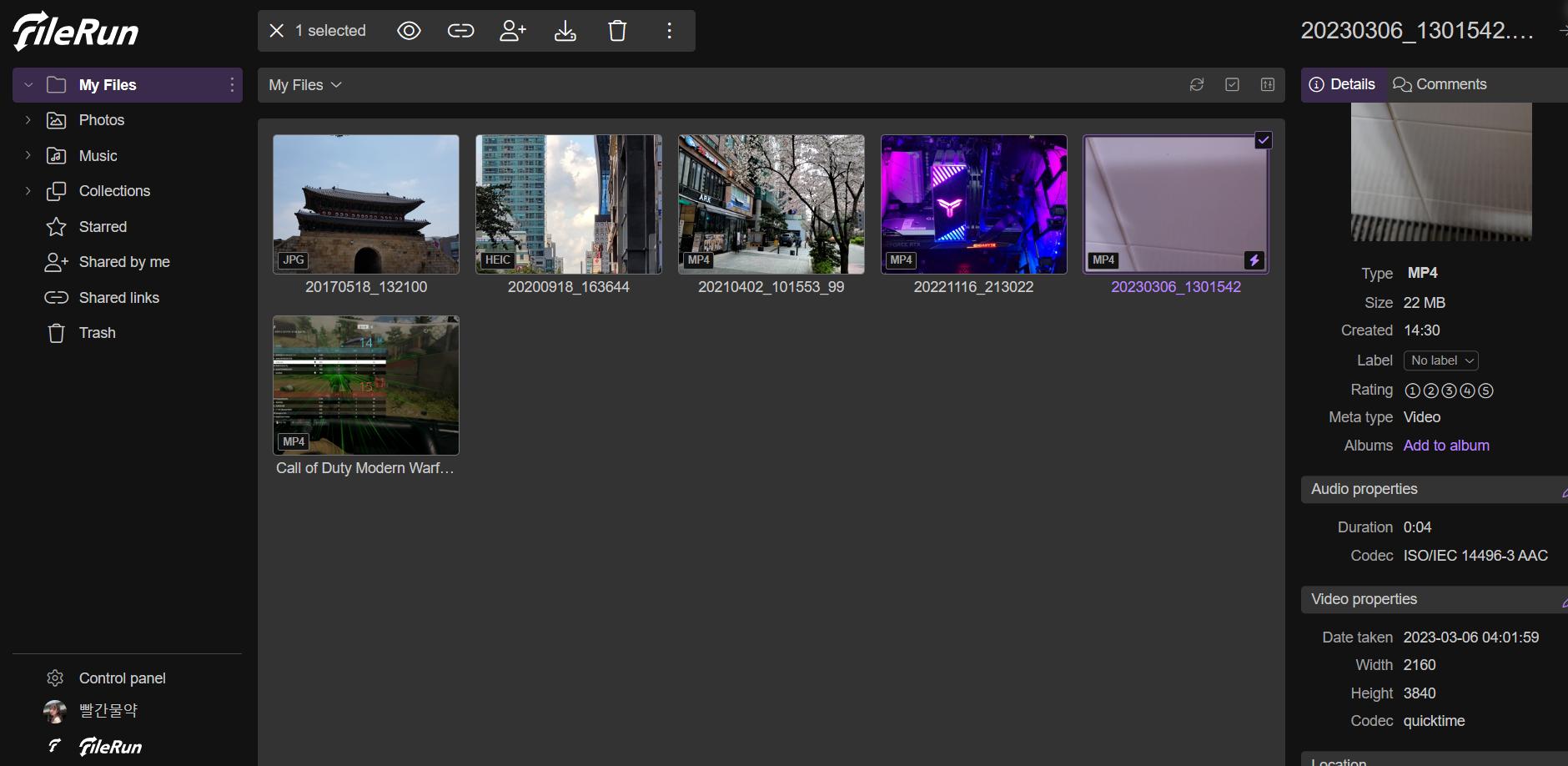This screenshot has width=1568, height=766.
Task: Uncheck the selected 20230306_1301542 file checkbox
Action: (1263, 141)
